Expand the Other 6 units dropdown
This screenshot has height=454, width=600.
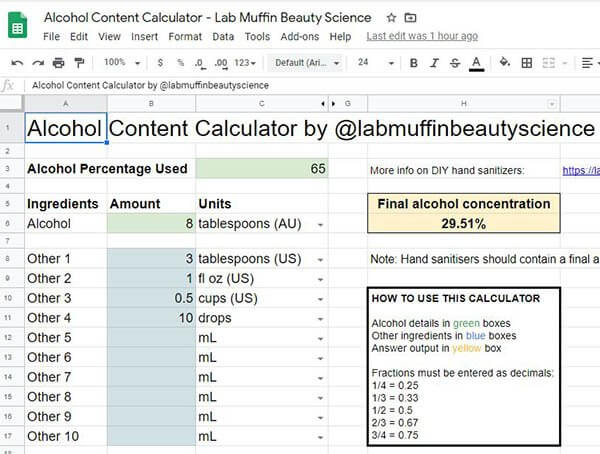click(x=320, y=359)
